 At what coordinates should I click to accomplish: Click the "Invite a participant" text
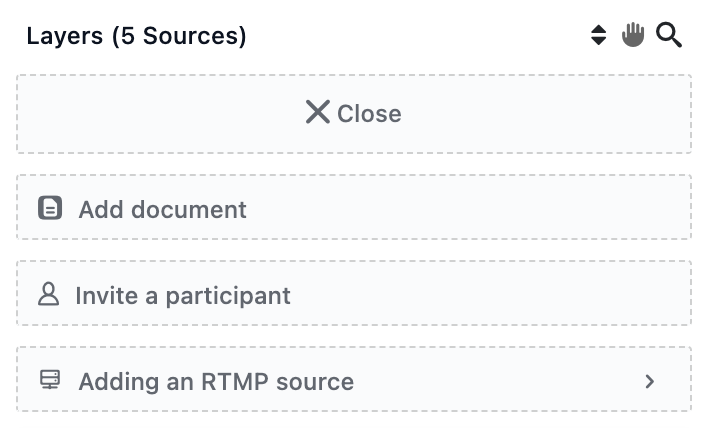[183, 296]
